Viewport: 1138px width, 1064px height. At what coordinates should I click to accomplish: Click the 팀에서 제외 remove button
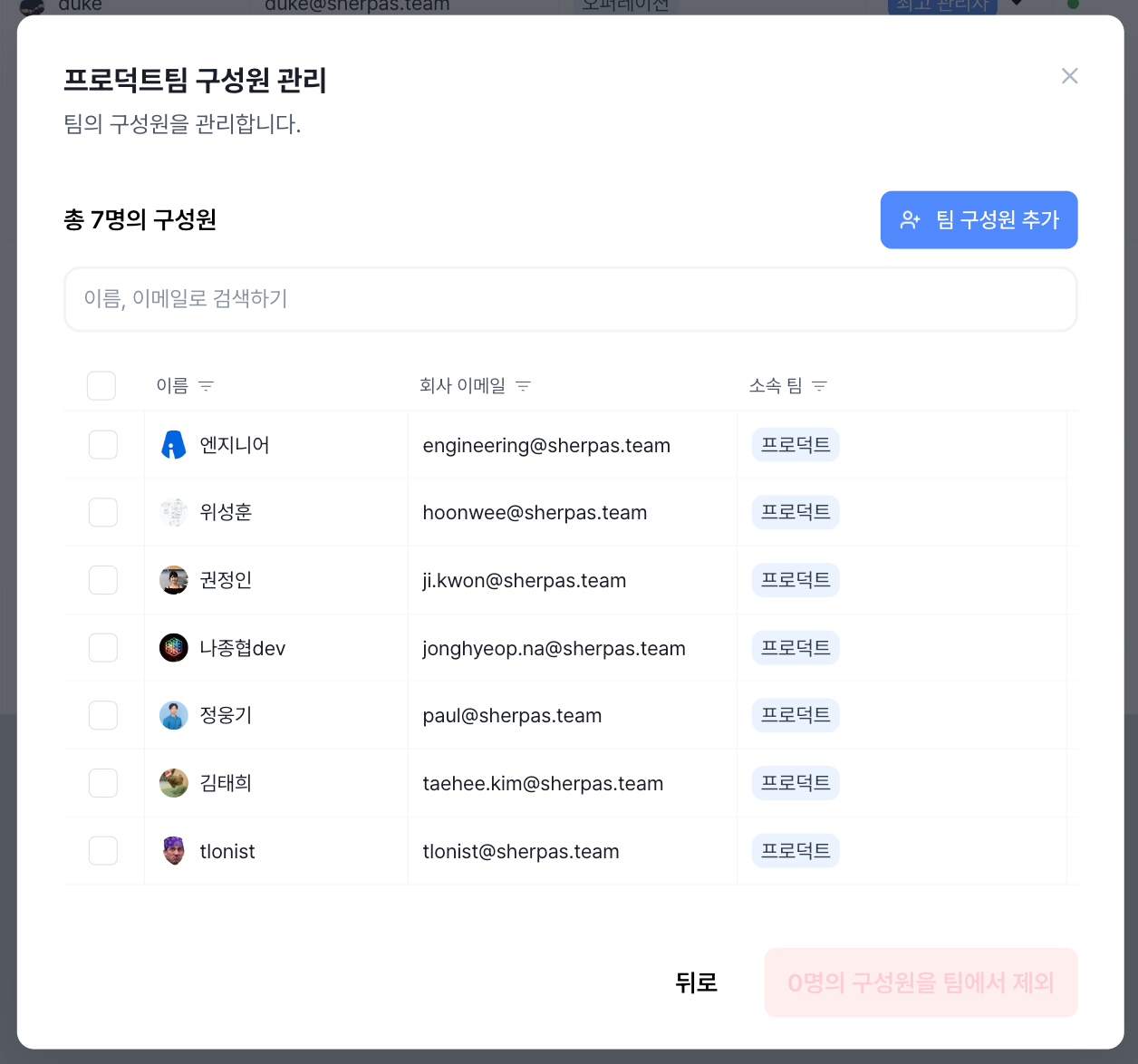pos(921,982)
